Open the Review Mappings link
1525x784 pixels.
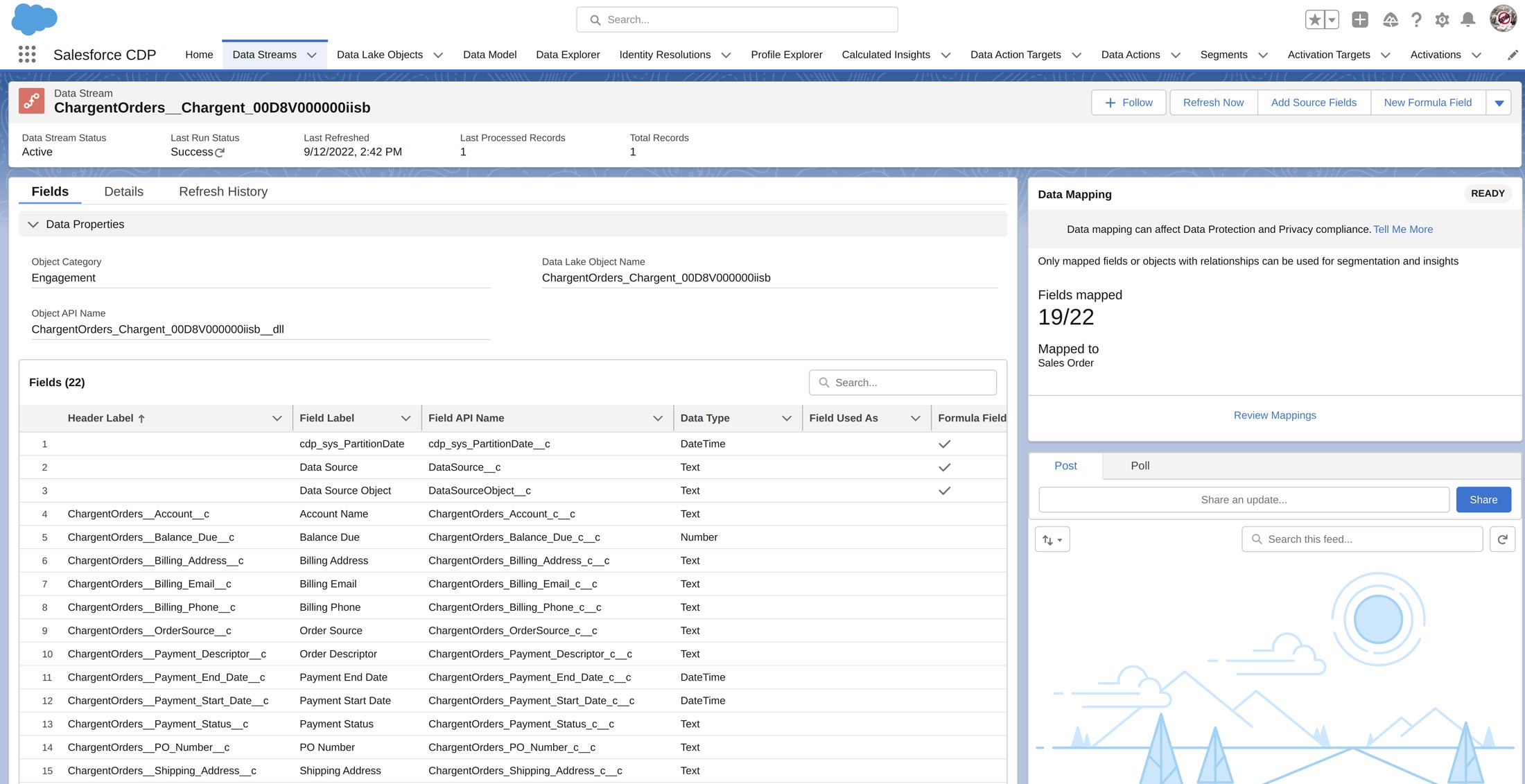1274,415
